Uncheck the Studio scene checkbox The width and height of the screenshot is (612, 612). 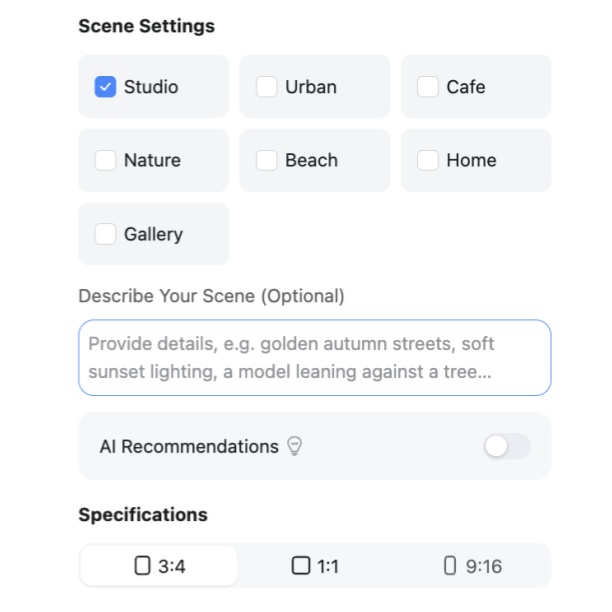click(x=105, y=87)
